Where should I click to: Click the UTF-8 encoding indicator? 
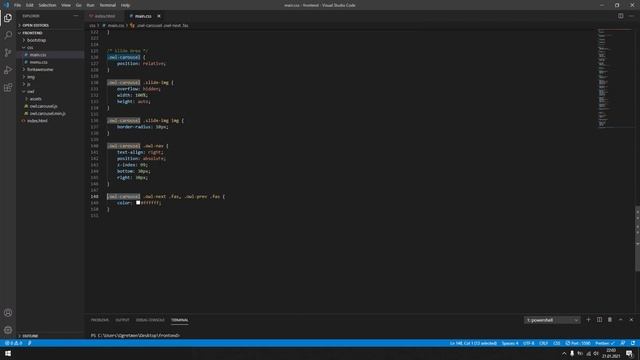[x=528, y=343]
